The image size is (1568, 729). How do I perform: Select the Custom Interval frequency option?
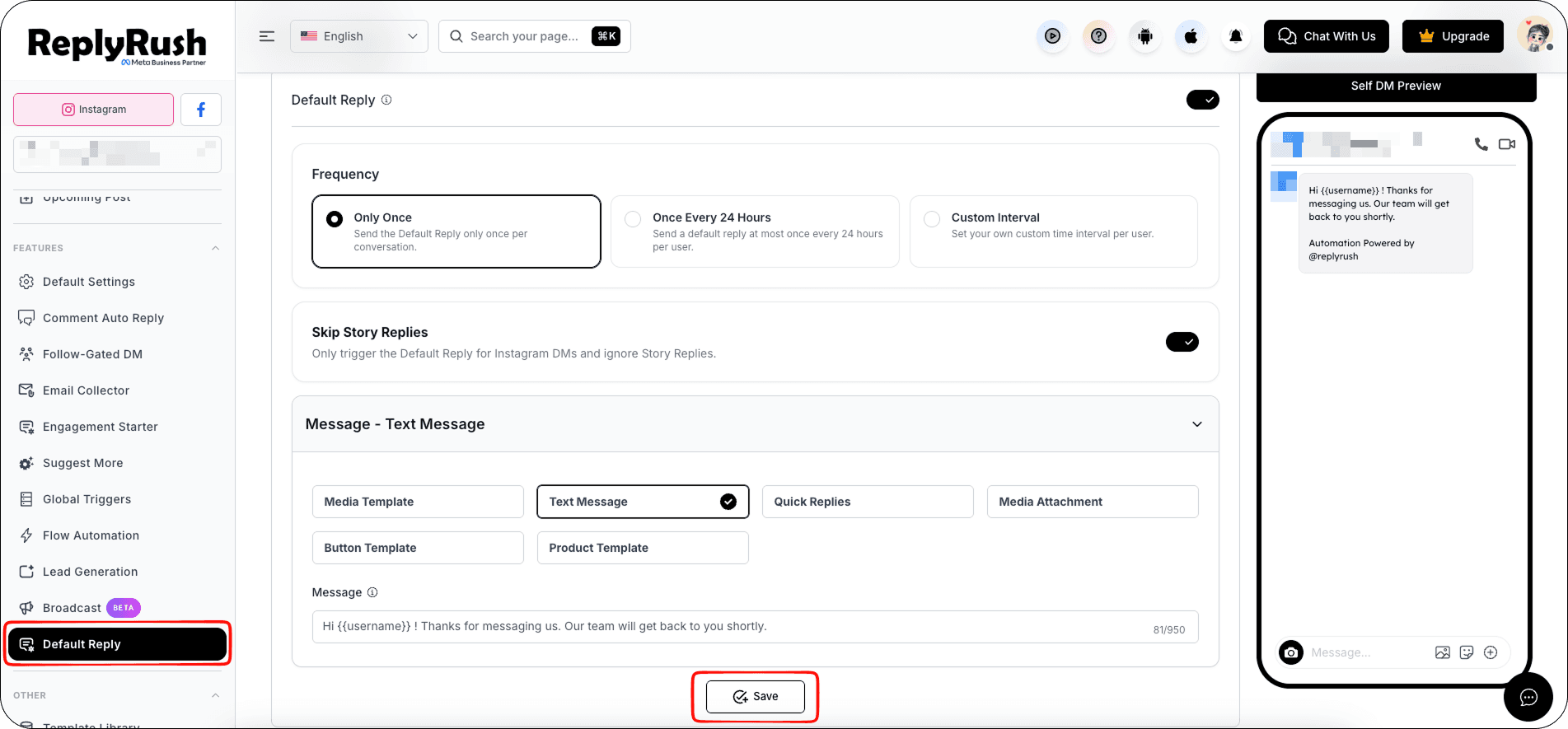(x=1054, y=231)
